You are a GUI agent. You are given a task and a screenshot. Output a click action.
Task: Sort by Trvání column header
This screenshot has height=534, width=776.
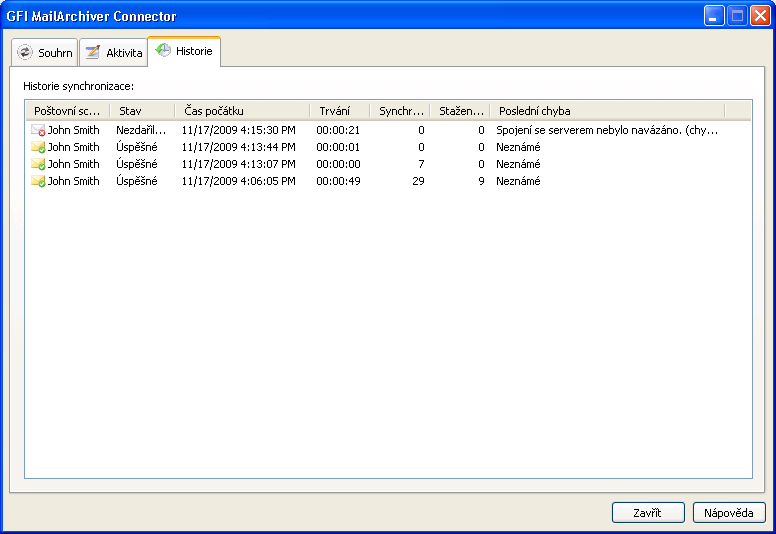click(340, 111)
